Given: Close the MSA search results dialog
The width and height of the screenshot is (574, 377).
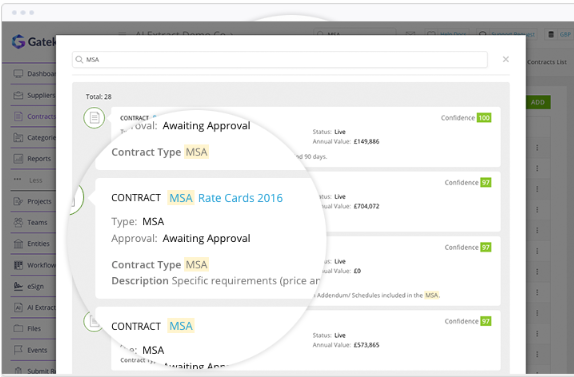Looking at the screenshot, I should pyautogui.click(x=506, y=59).
